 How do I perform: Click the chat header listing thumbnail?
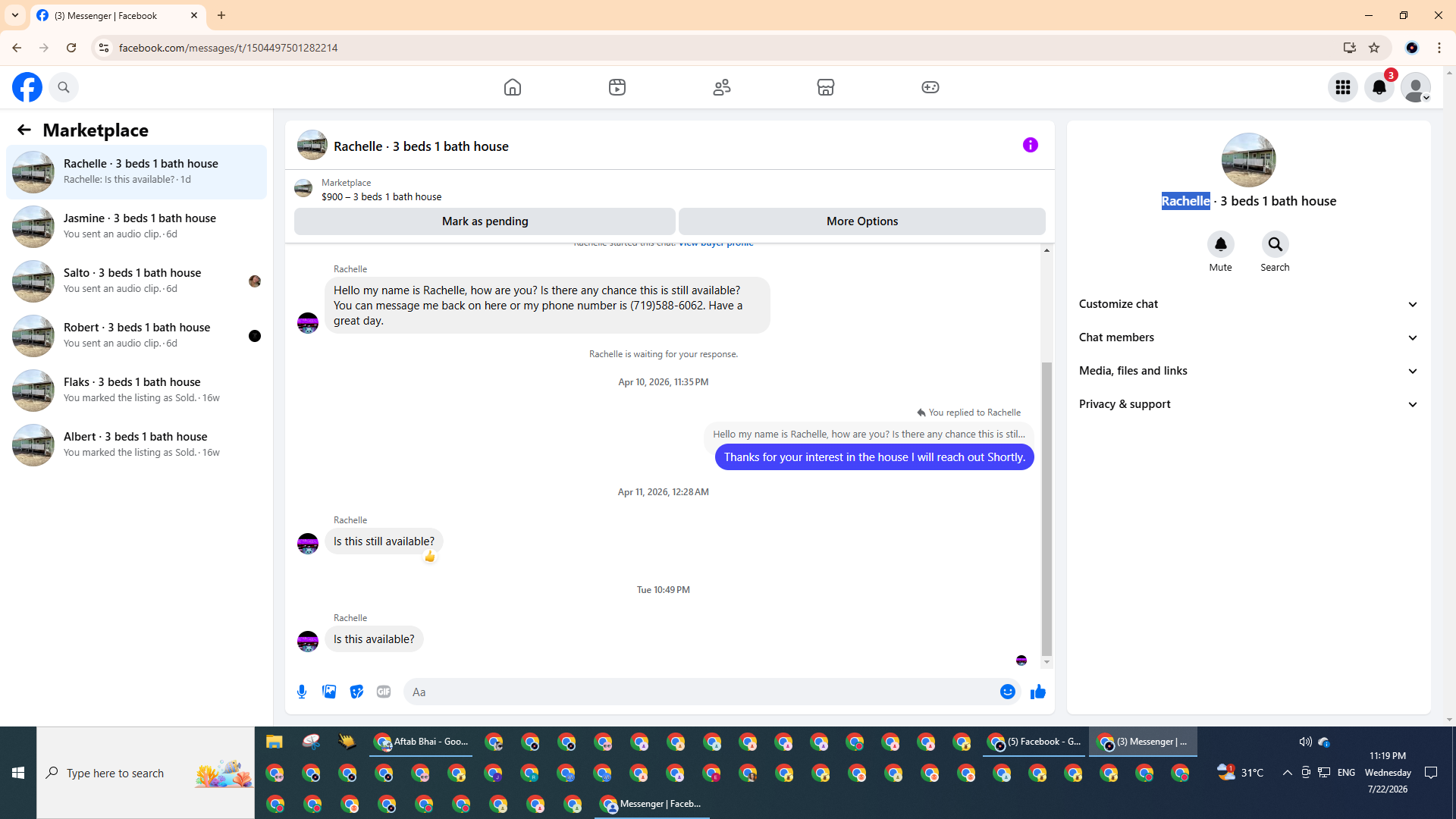[x=312, y=145]
